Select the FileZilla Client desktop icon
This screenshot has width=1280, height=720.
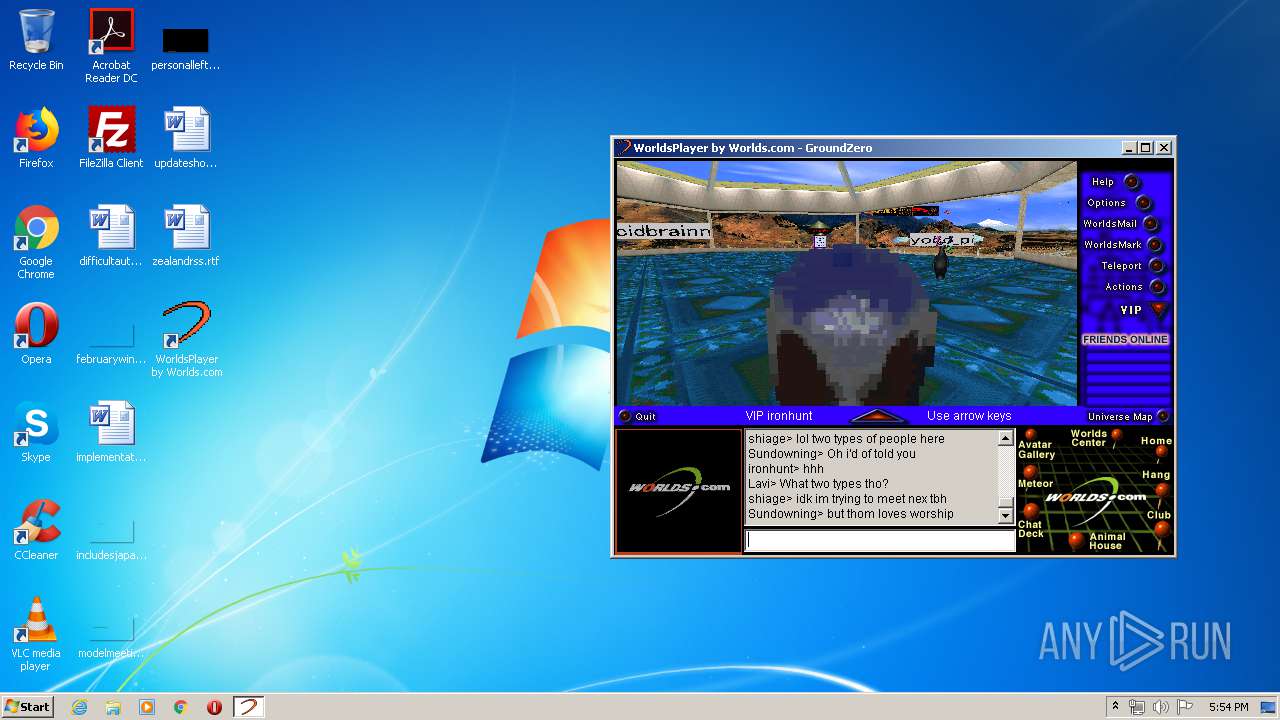coord(111,138)
